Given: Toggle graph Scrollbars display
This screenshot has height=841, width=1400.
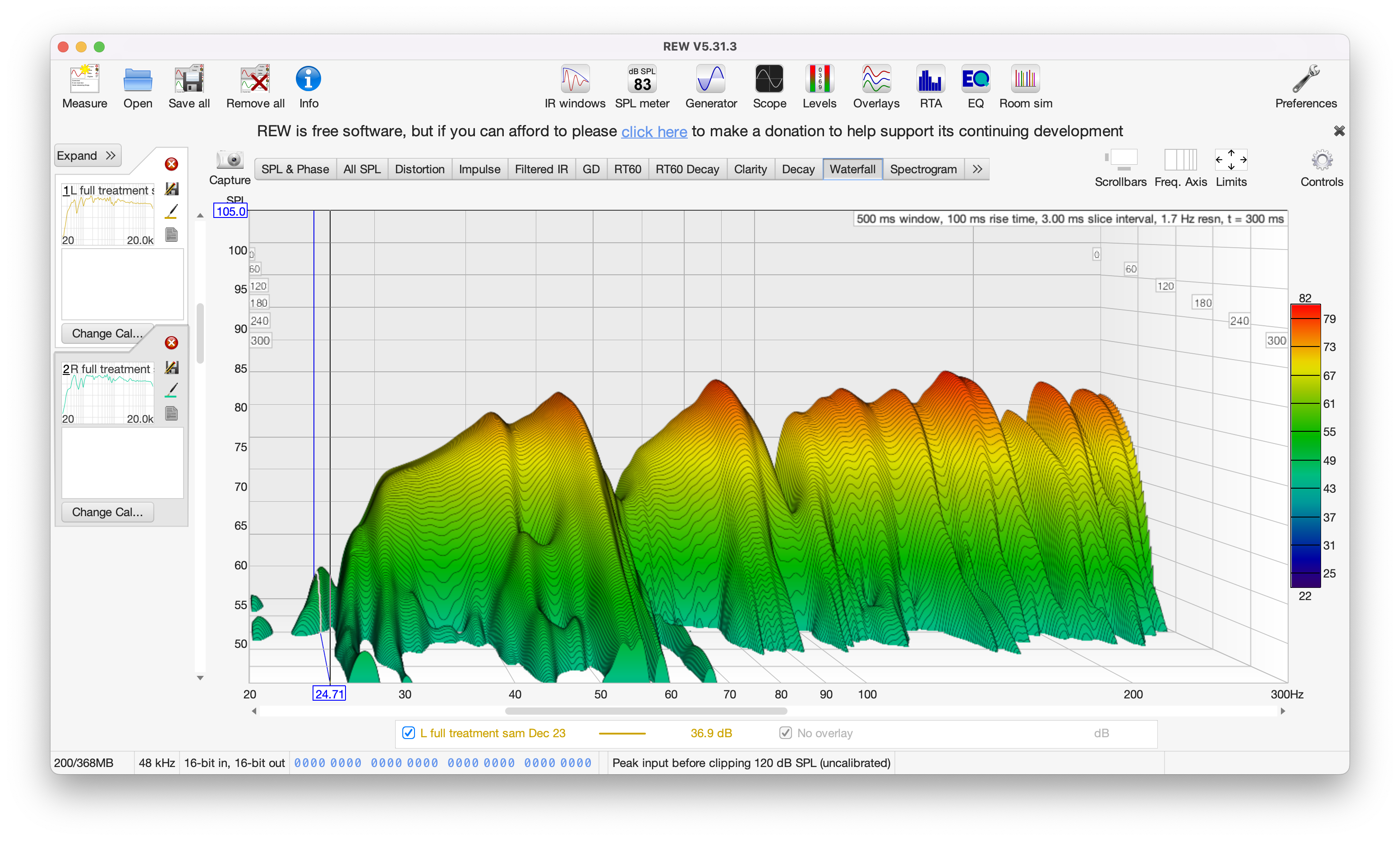Looking at the screenshot, I should [1120, 161].
